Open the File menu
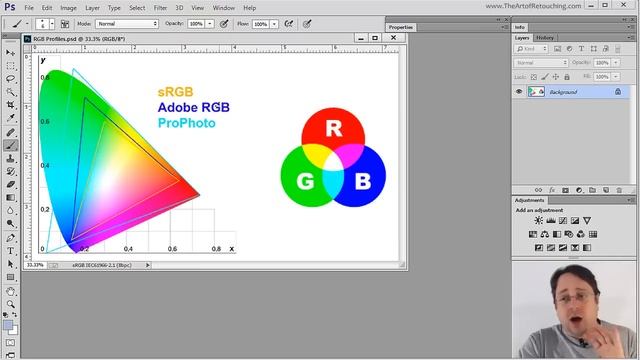 [29, 8]
